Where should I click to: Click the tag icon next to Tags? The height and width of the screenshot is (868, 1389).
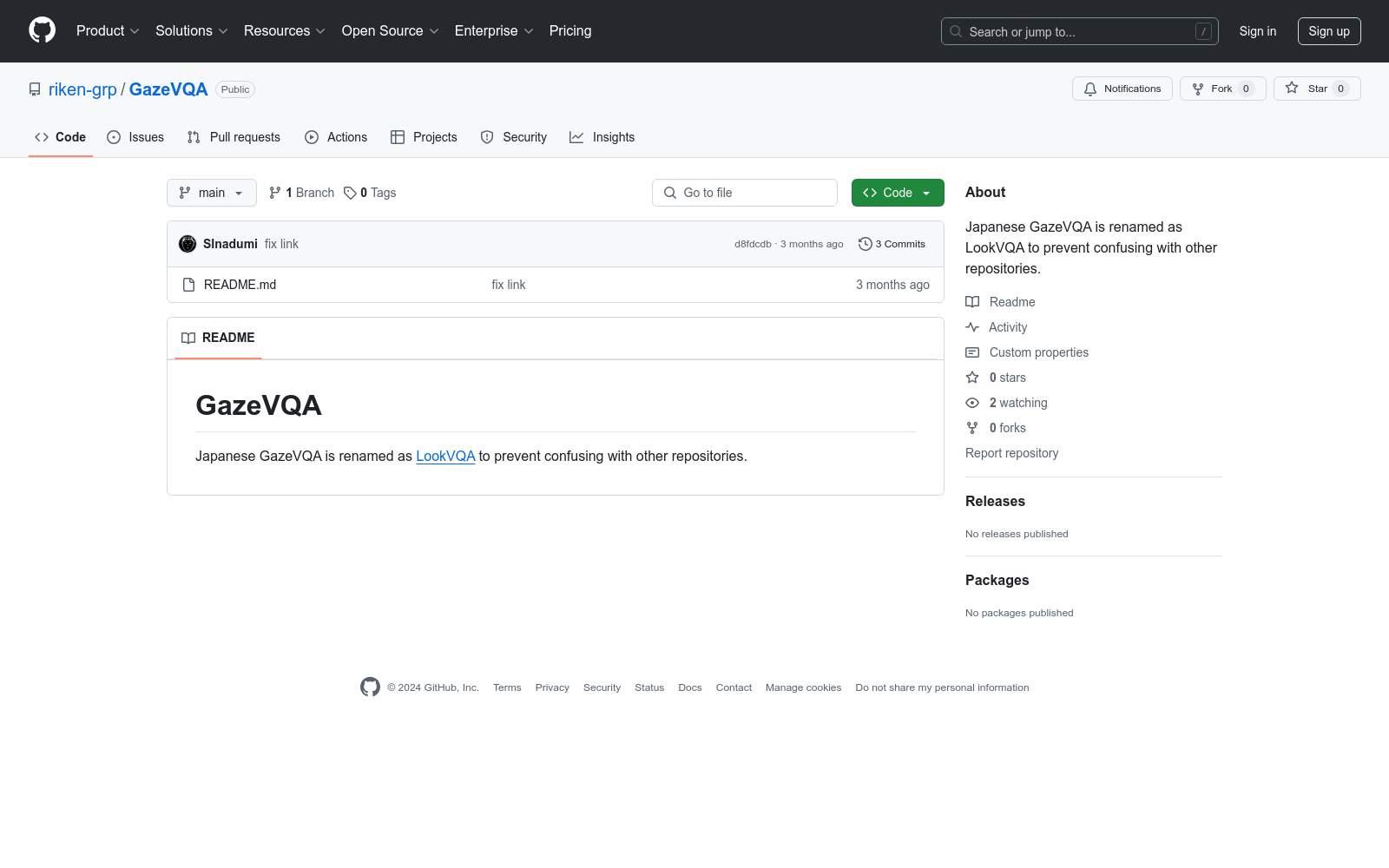350,193
